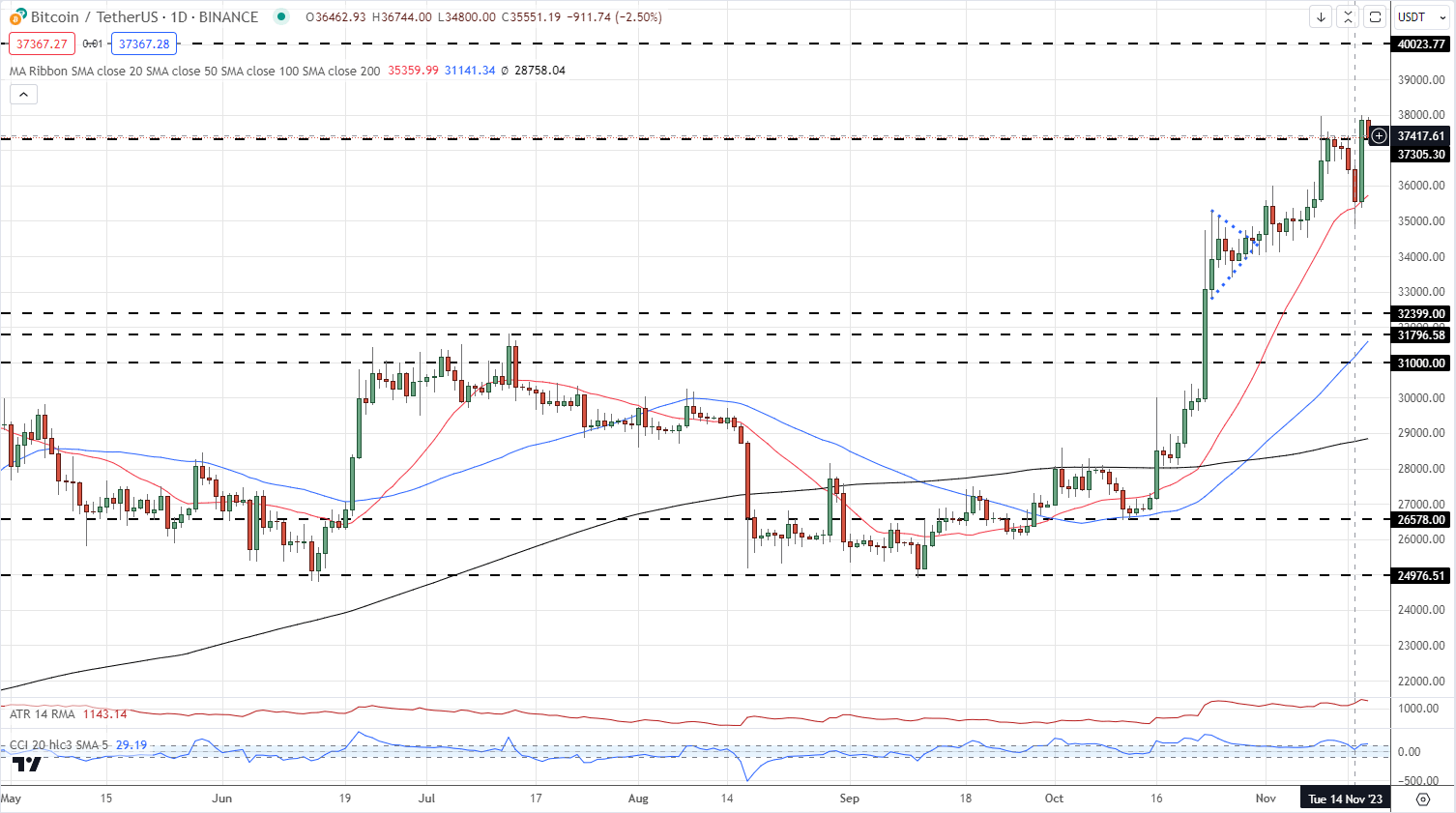
Task: Click the blue buy price 37367.28 button
Action: point(144,44)
